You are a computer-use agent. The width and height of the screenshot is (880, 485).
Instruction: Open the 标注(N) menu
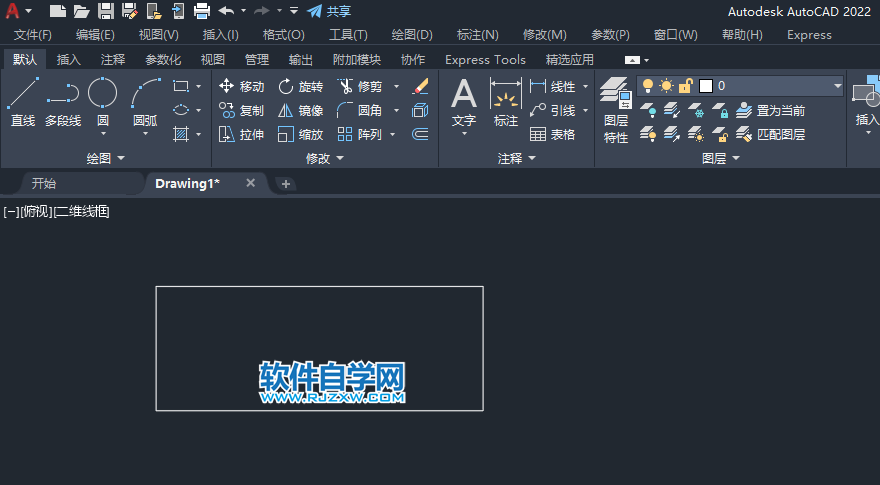pyautogui.click(x=478, y=35)
